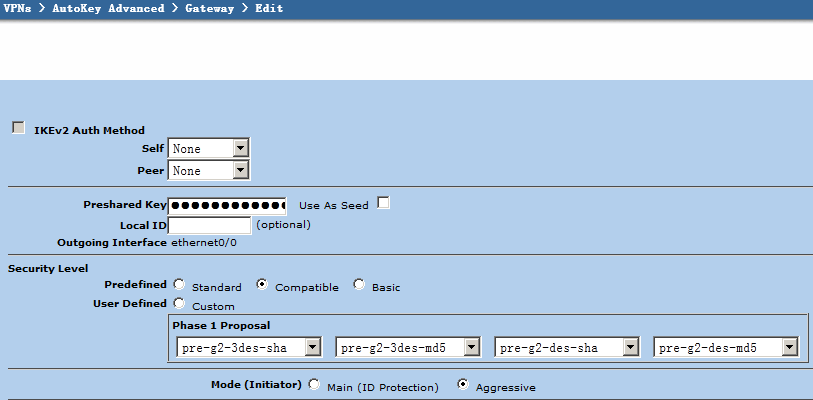813x400 pixels.
Task: Check the Use As Seed box
Action: (383, 203)
